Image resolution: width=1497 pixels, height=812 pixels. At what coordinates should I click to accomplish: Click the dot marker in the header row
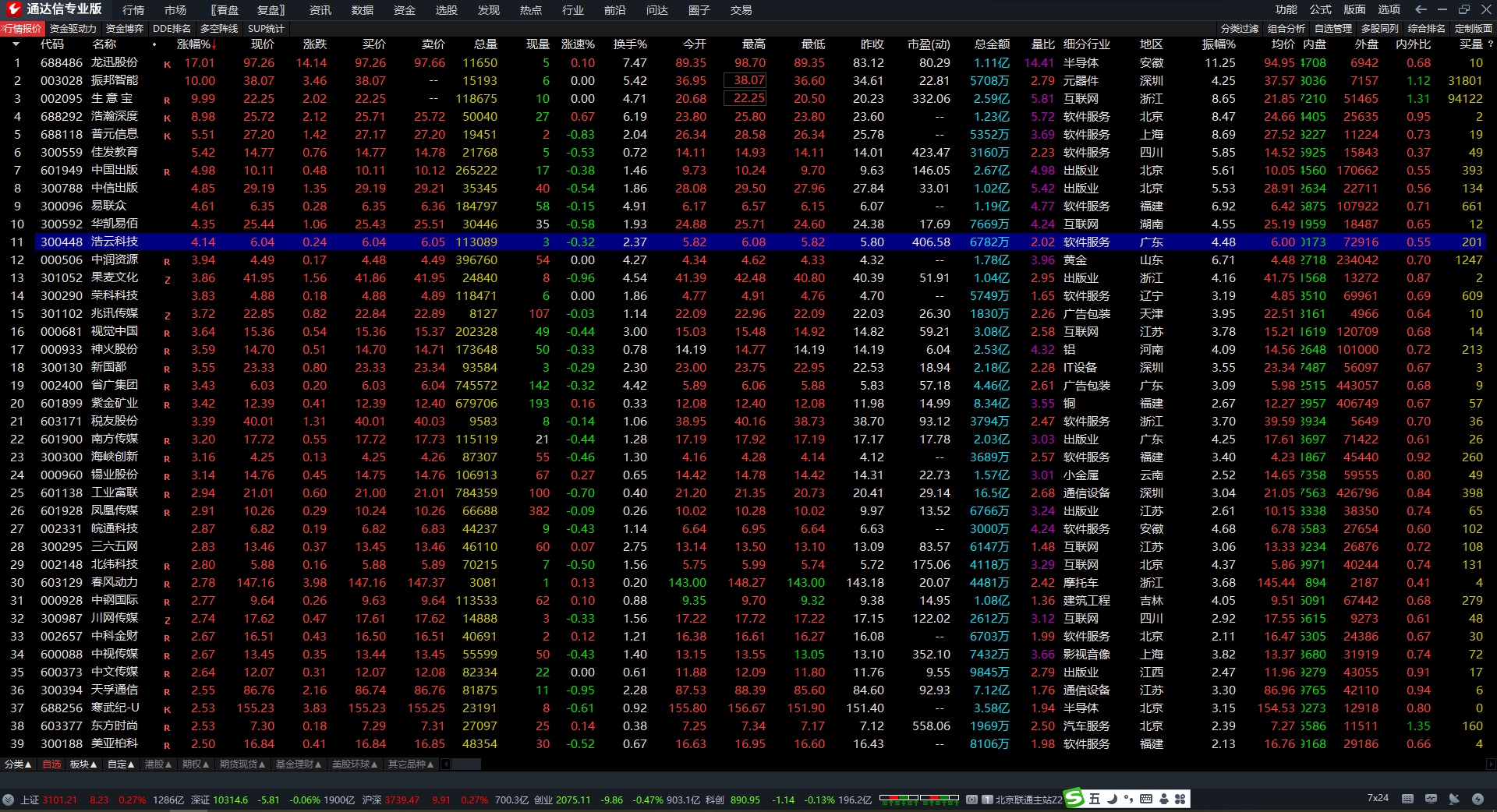(x=154, y=44)
